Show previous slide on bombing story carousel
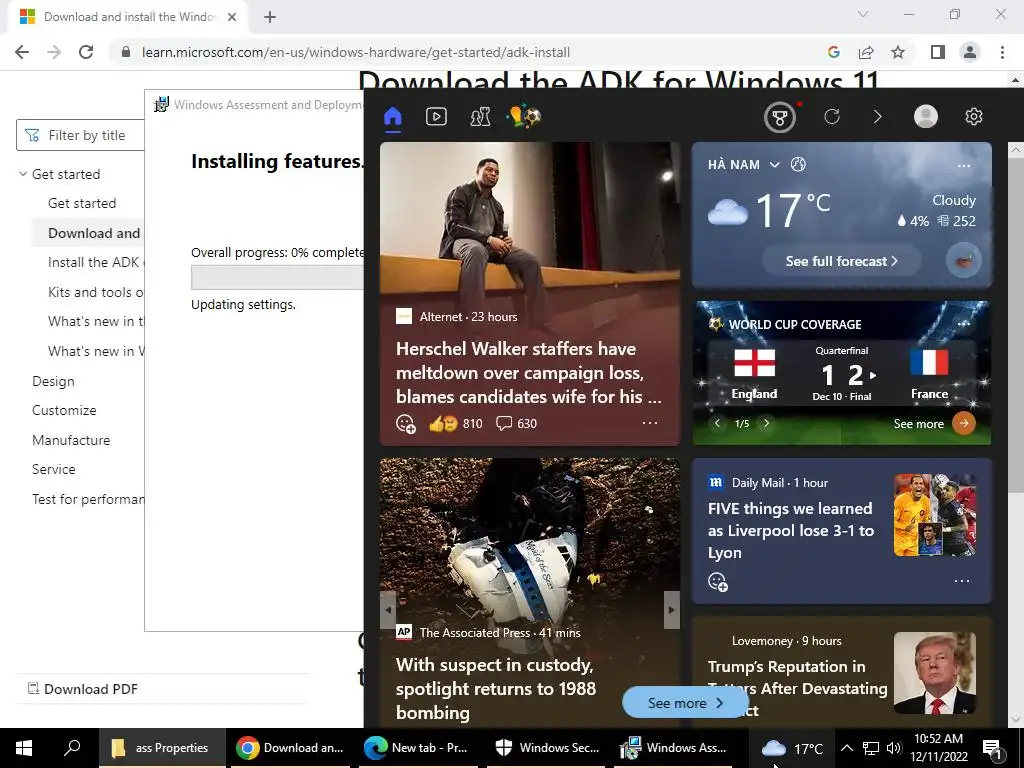 click(x=388, y=610)
